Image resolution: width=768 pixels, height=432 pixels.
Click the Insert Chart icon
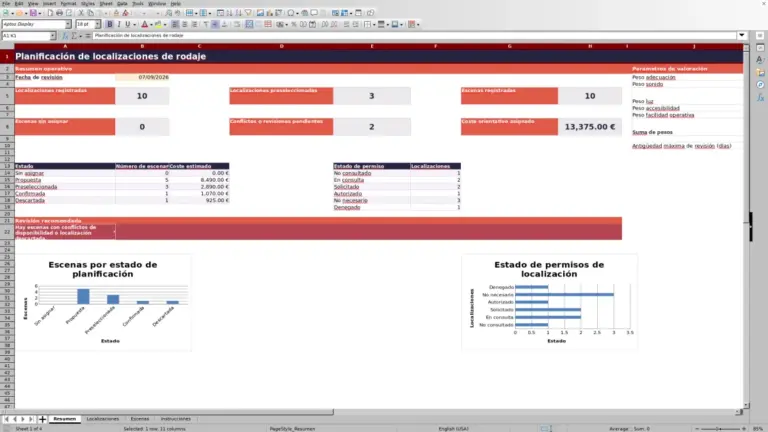click(269, 13)
